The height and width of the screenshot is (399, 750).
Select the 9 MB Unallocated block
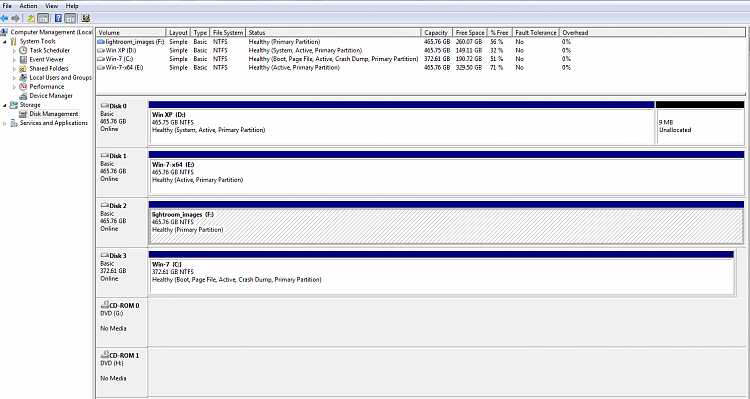pyautogui.click(x=700, y=122)
